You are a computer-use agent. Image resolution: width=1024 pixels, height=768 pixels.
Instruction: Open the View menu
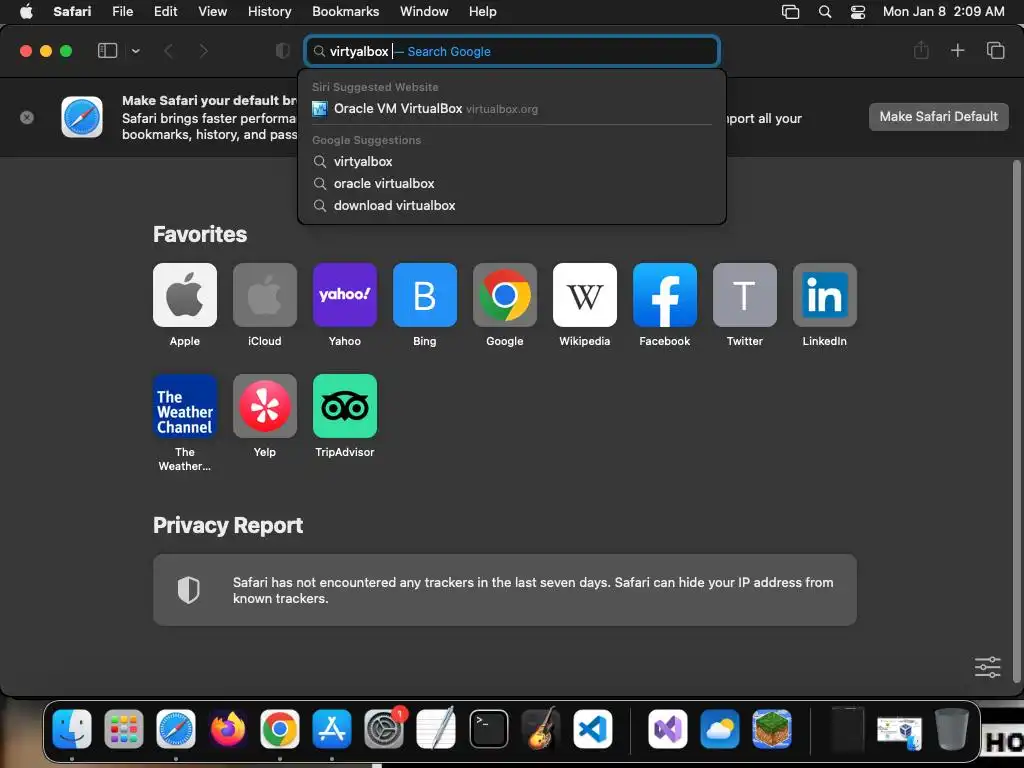[212, 11]
